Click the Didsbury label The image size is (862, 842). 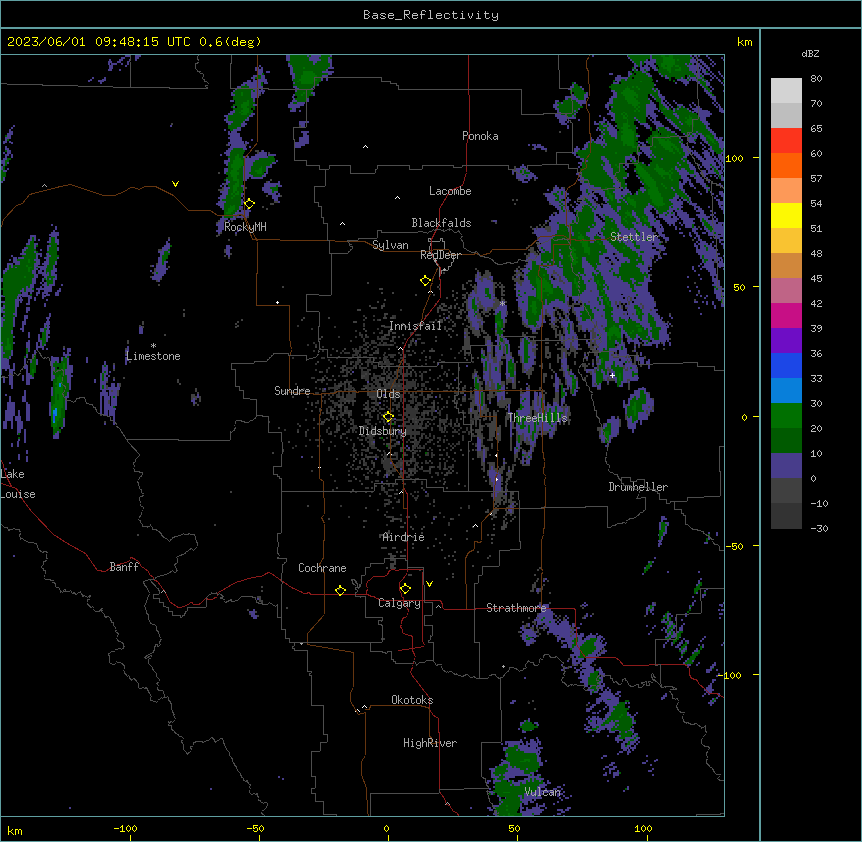click(383, 431)
